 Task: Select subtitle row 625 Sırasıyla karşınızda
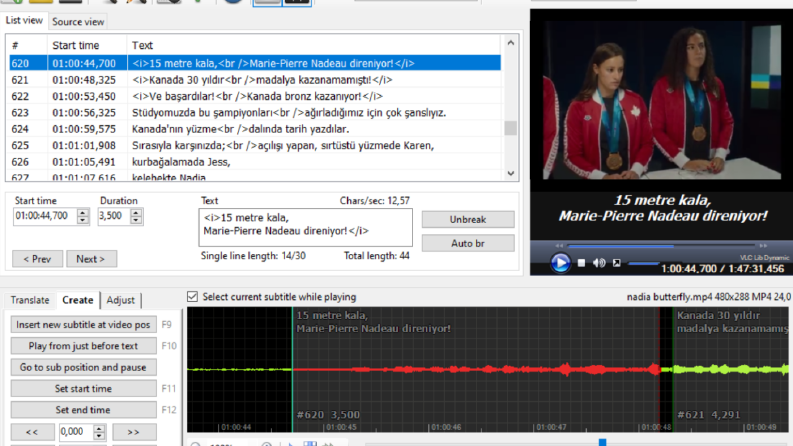click(255, 146)
